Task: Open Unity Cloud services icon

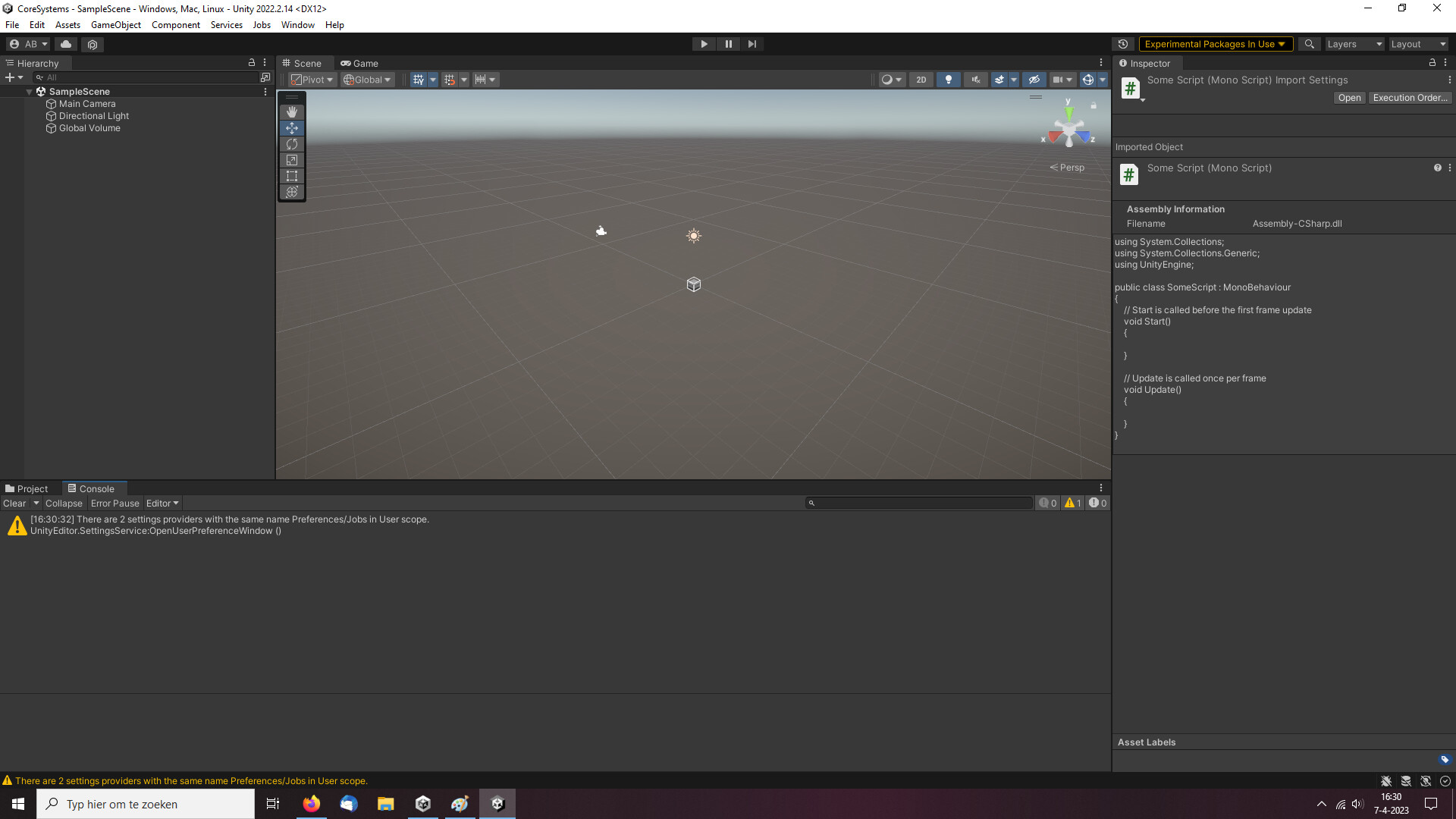Action: tap(66, 44)
